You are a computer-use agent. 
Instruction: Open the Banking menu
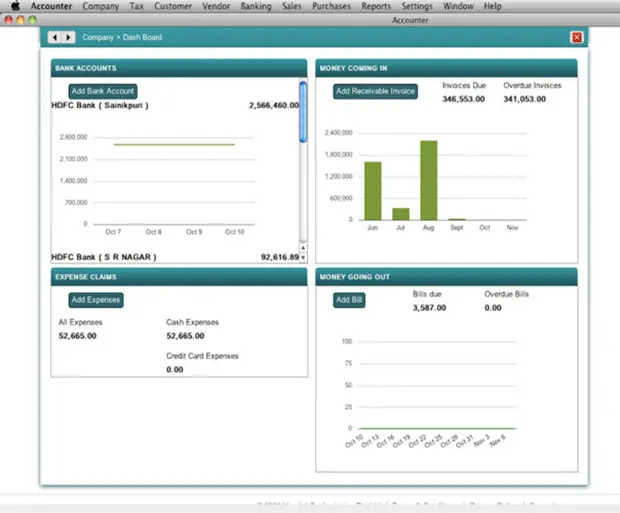click(256, 6)
